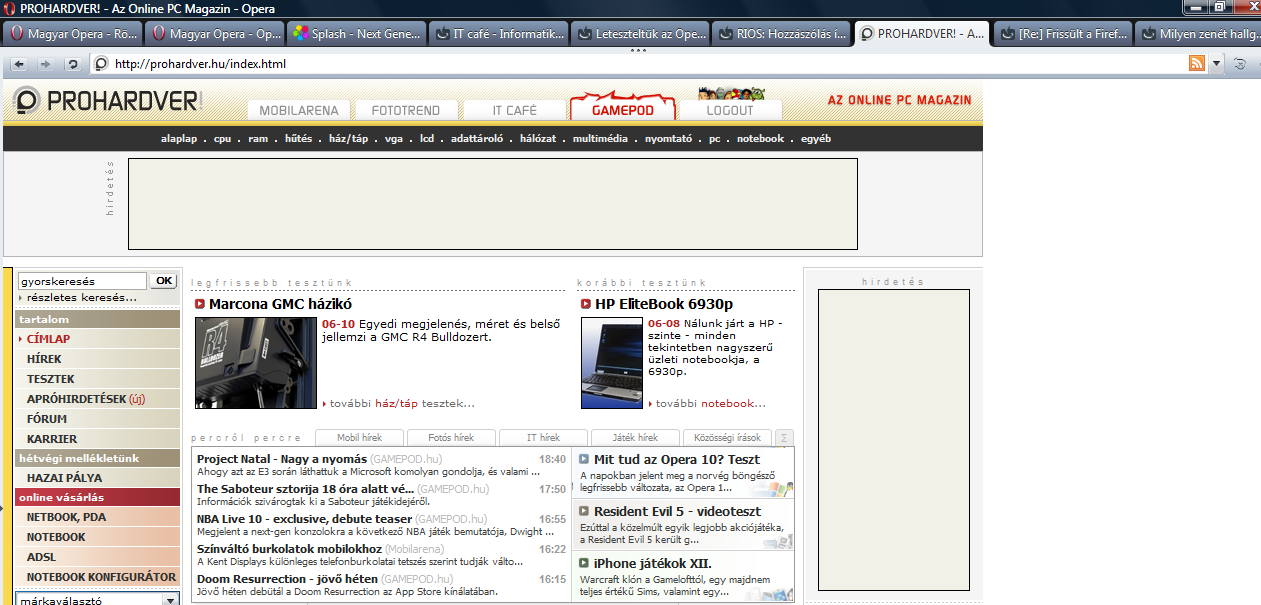This screenshot has width=1261, height=605.
Task: Select lcd in the category bar
Action: tap(427, 139)
